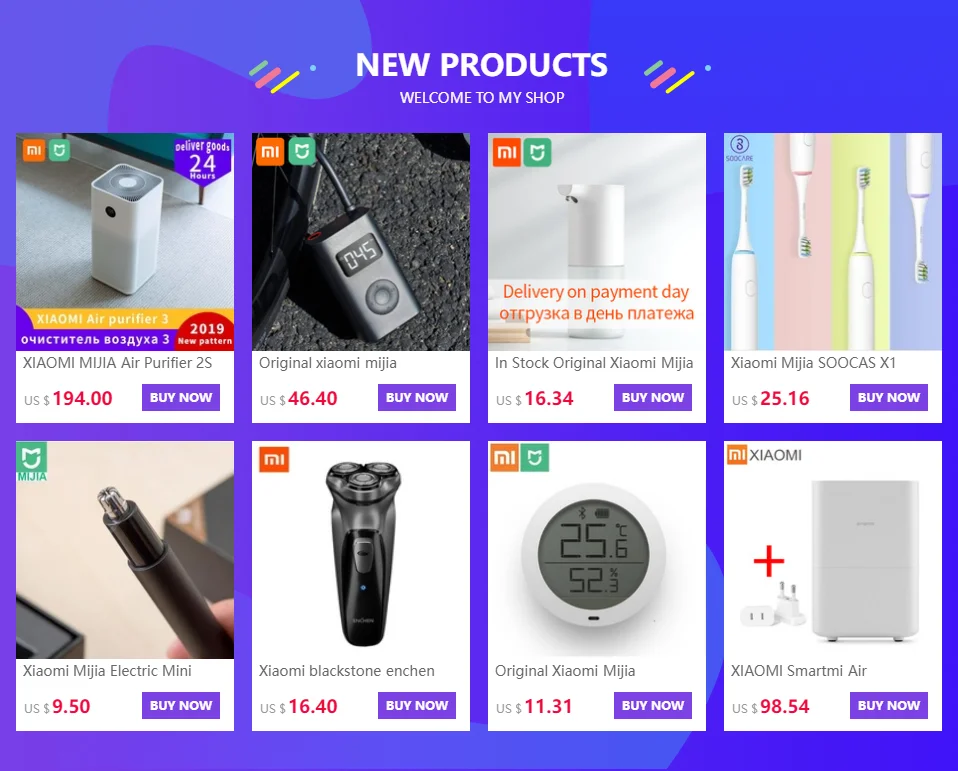Click BUY NOW for the $46.40 product
This screenshot has width=958, height=771.
click(417, 398)
